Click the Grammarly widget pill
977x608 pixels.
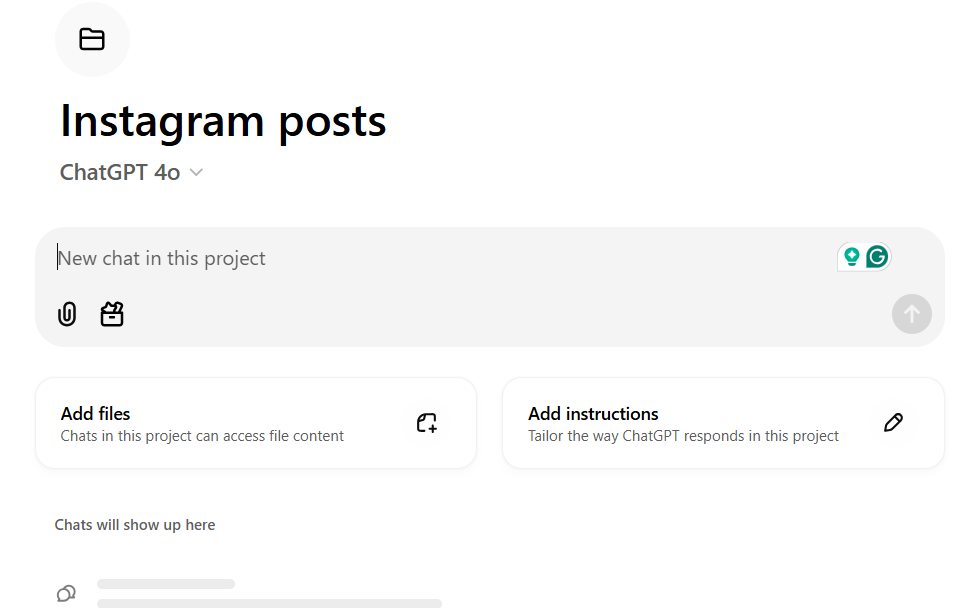pos(863,256)
